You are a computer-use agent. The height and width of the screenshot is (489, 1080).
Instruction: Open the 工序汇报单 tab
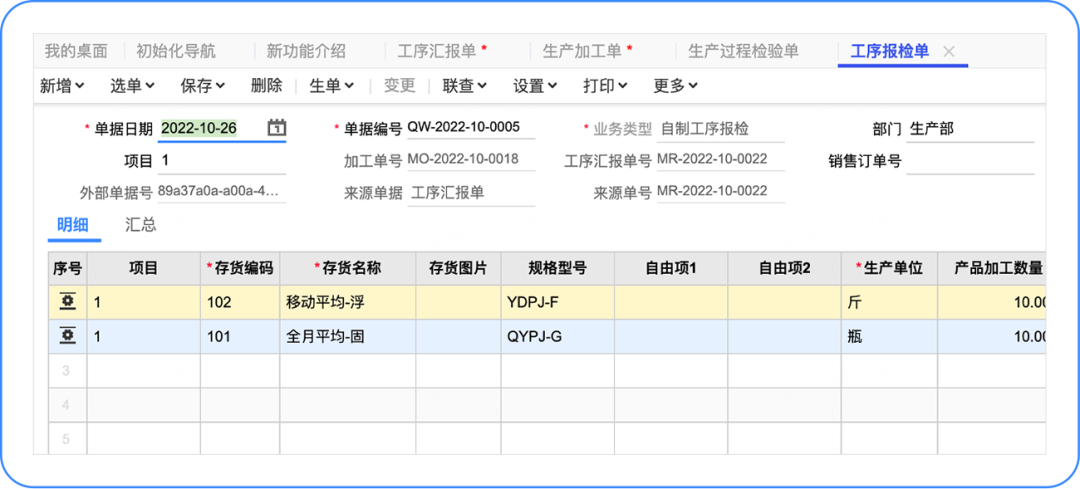click(x=442, y=51)
